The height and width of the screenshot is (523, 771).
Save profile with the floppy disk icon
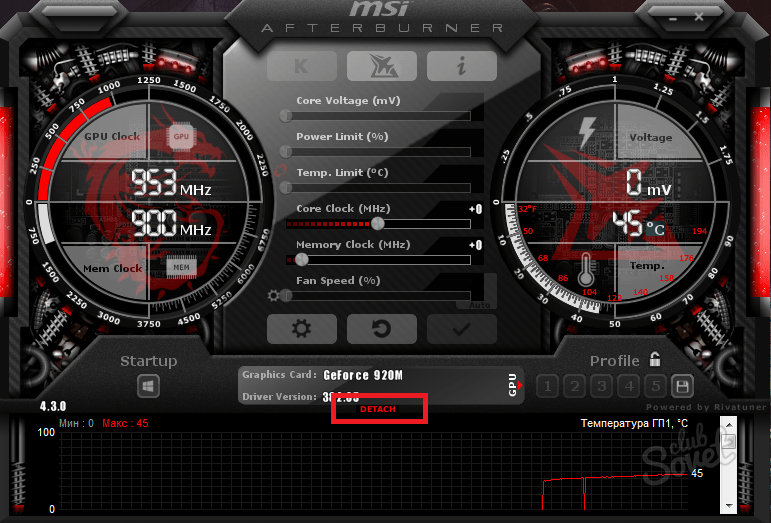coord(682,386)
